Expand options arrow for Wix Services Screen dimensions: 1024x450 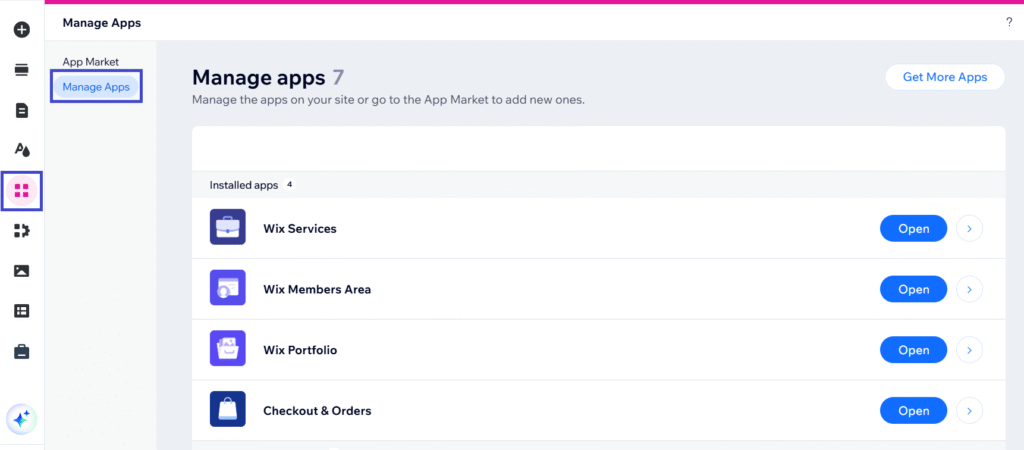click(x=969, y=229)
